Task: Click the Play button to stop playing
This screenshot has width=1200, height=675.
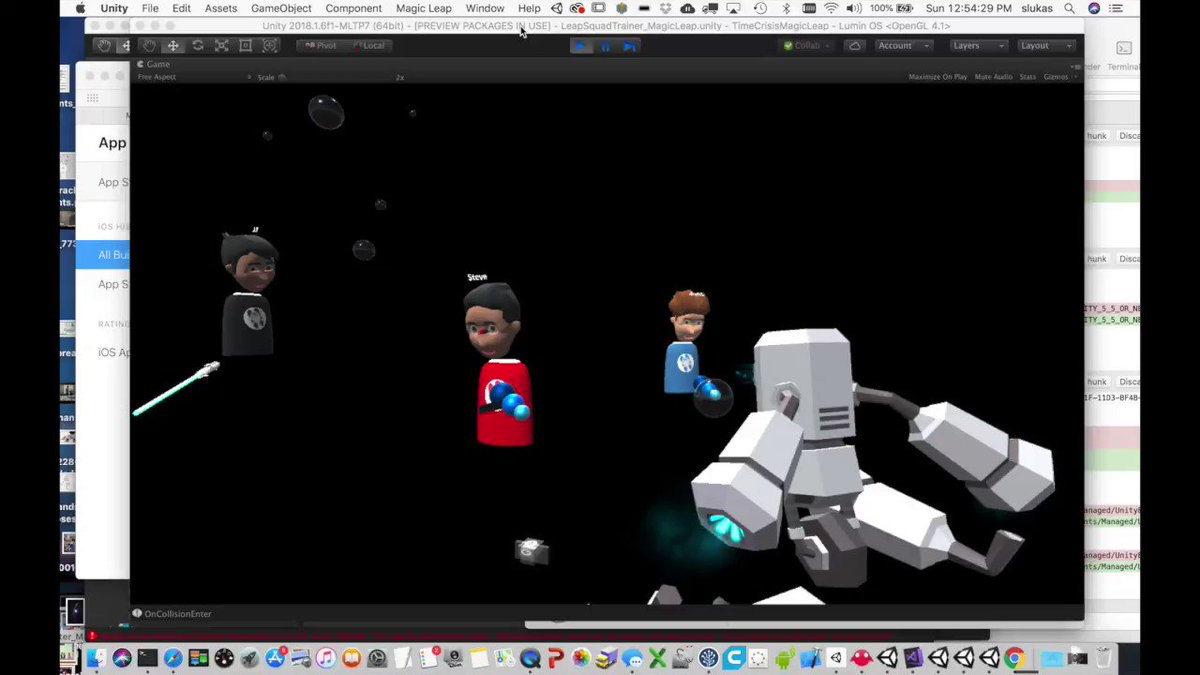Action: (x=581, y=46)
